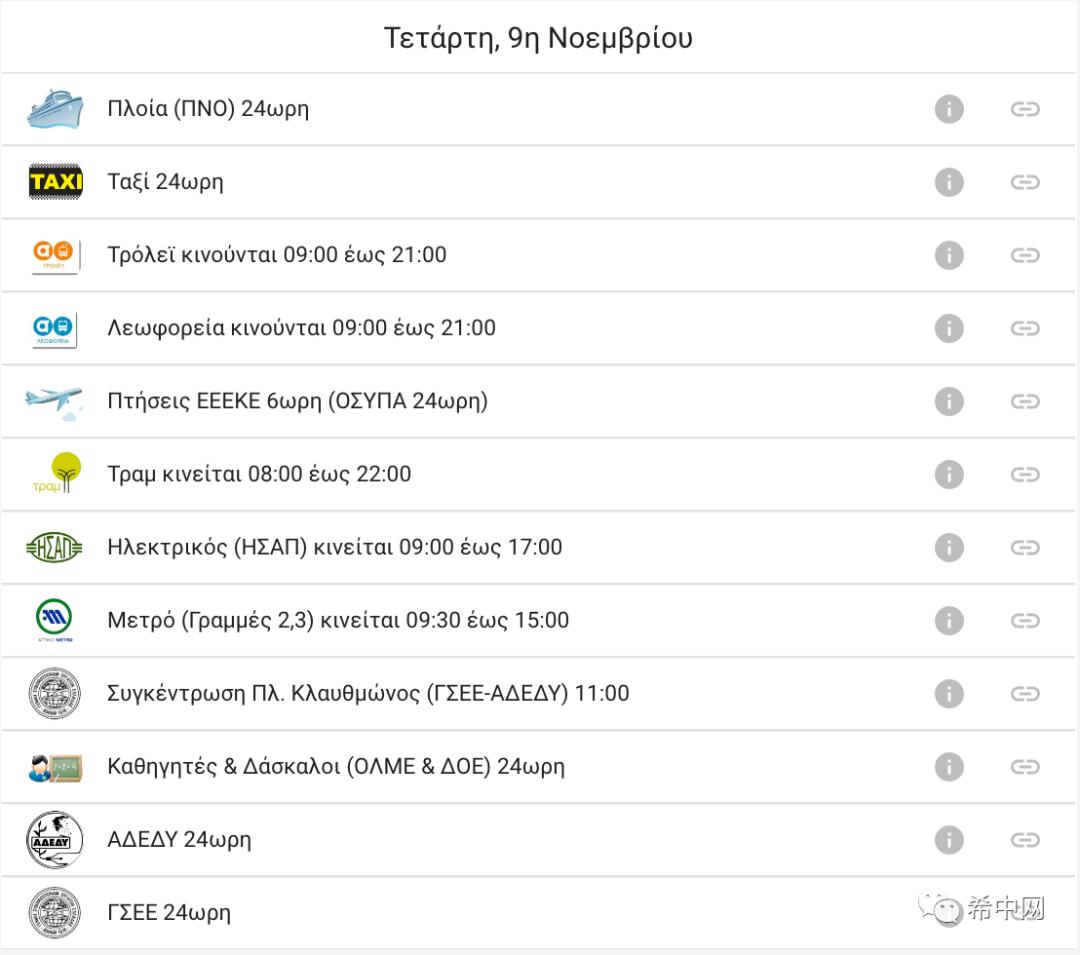Click the airplane icon for Πτήσεις
Screen dimensions: 1080x955
tap(54, 403)
